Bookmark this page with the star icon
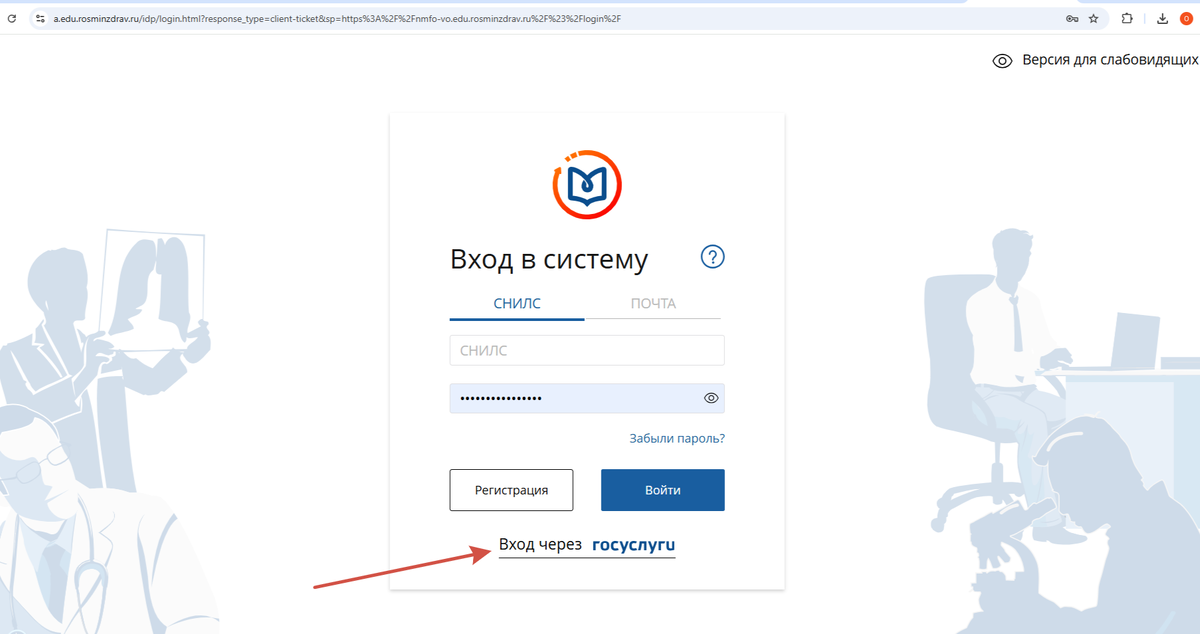This screenshot has height=634, width=1200. click(1093, 18)
